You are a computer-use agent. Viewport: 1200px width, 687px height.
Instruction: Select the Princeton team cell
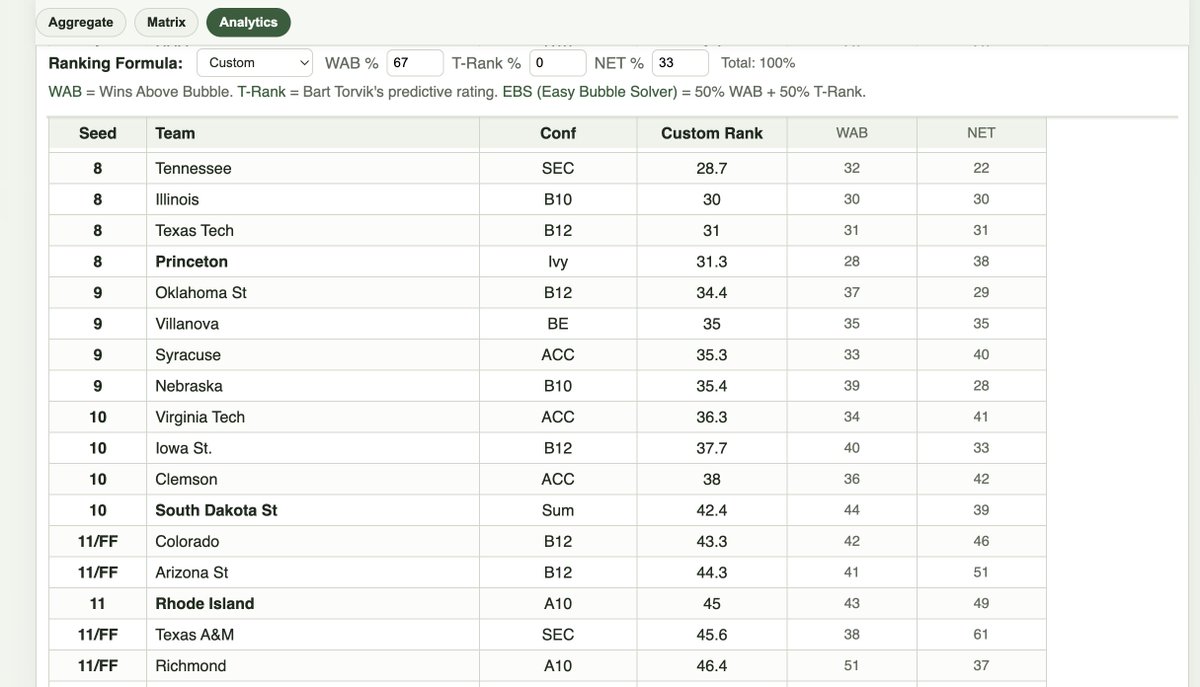pos(313,261)
